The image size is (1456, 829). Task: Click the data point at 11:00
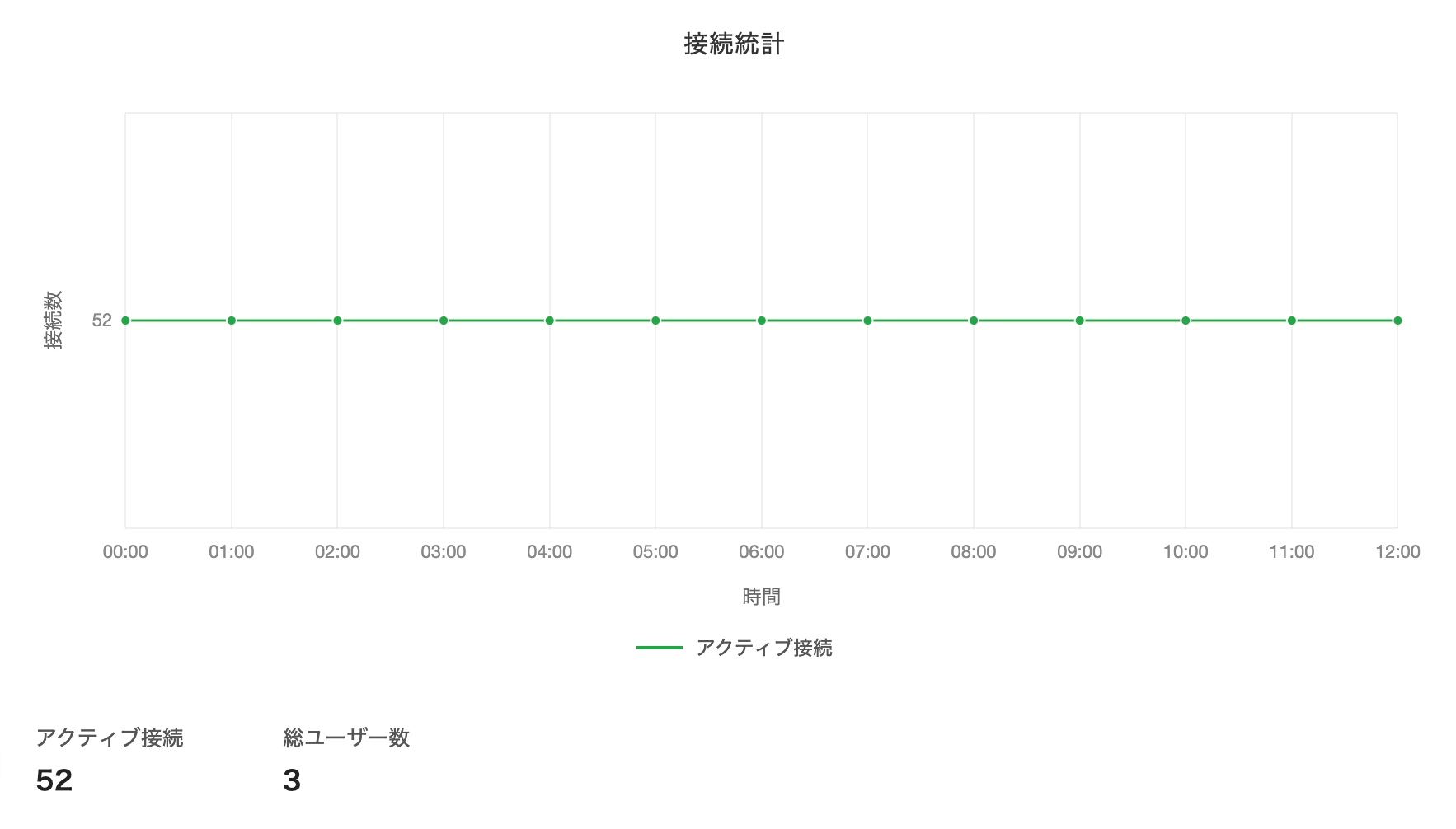click(1292, 321)
